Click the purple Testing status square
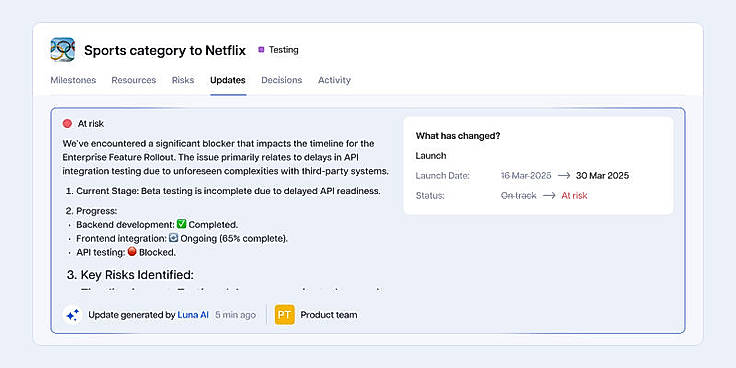Image resolution: width=736 pixels, height=368 pixels. (x=261, y=50)
